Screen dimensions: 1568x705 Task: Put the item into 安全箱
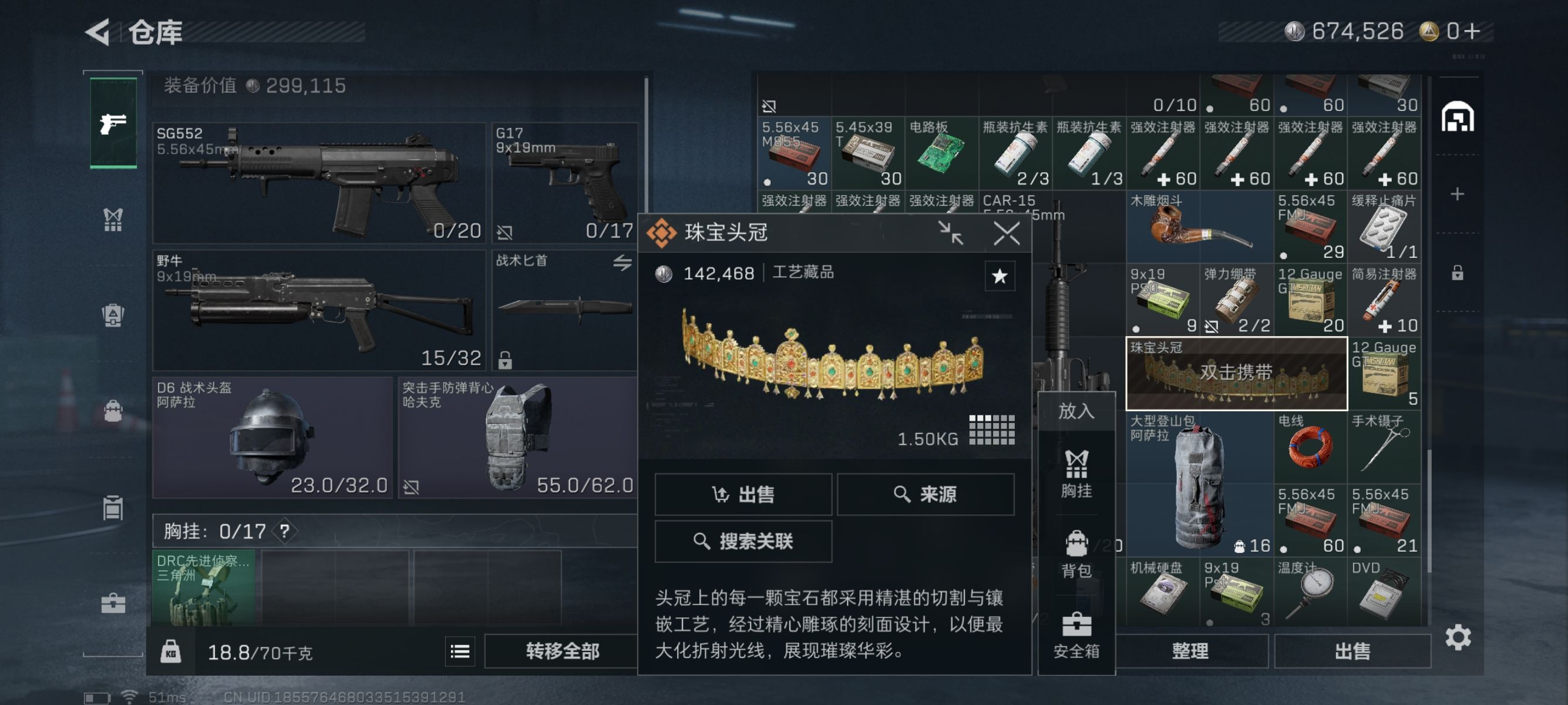(1076, 636)
